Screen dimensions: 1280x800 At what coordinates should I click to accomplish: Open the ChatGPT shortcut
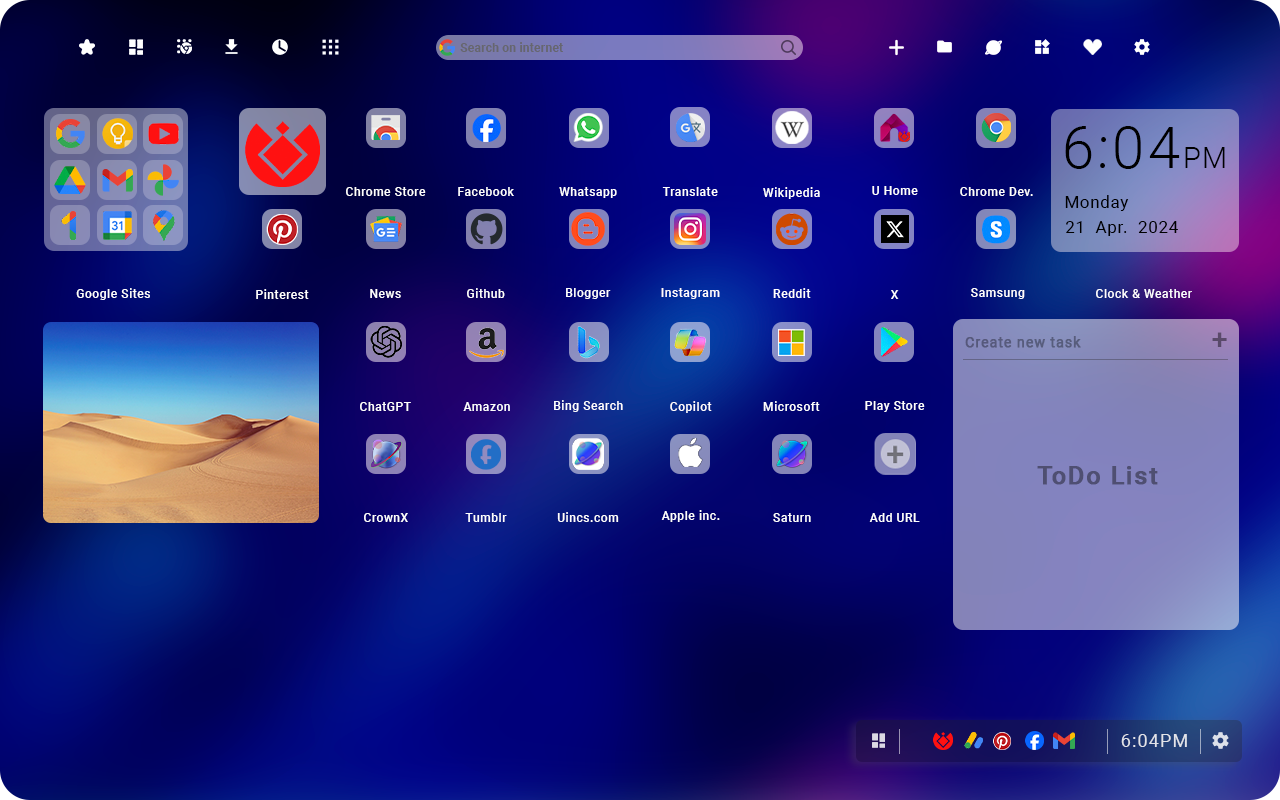[386, 342]
